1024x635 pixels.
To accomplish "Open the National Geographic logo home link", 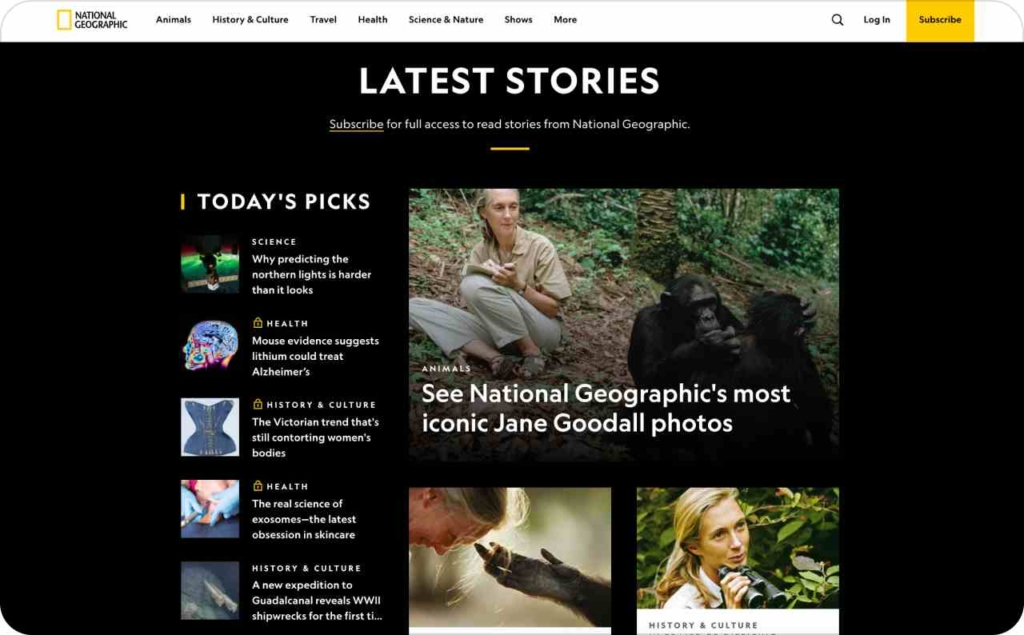I will (92, 20).
